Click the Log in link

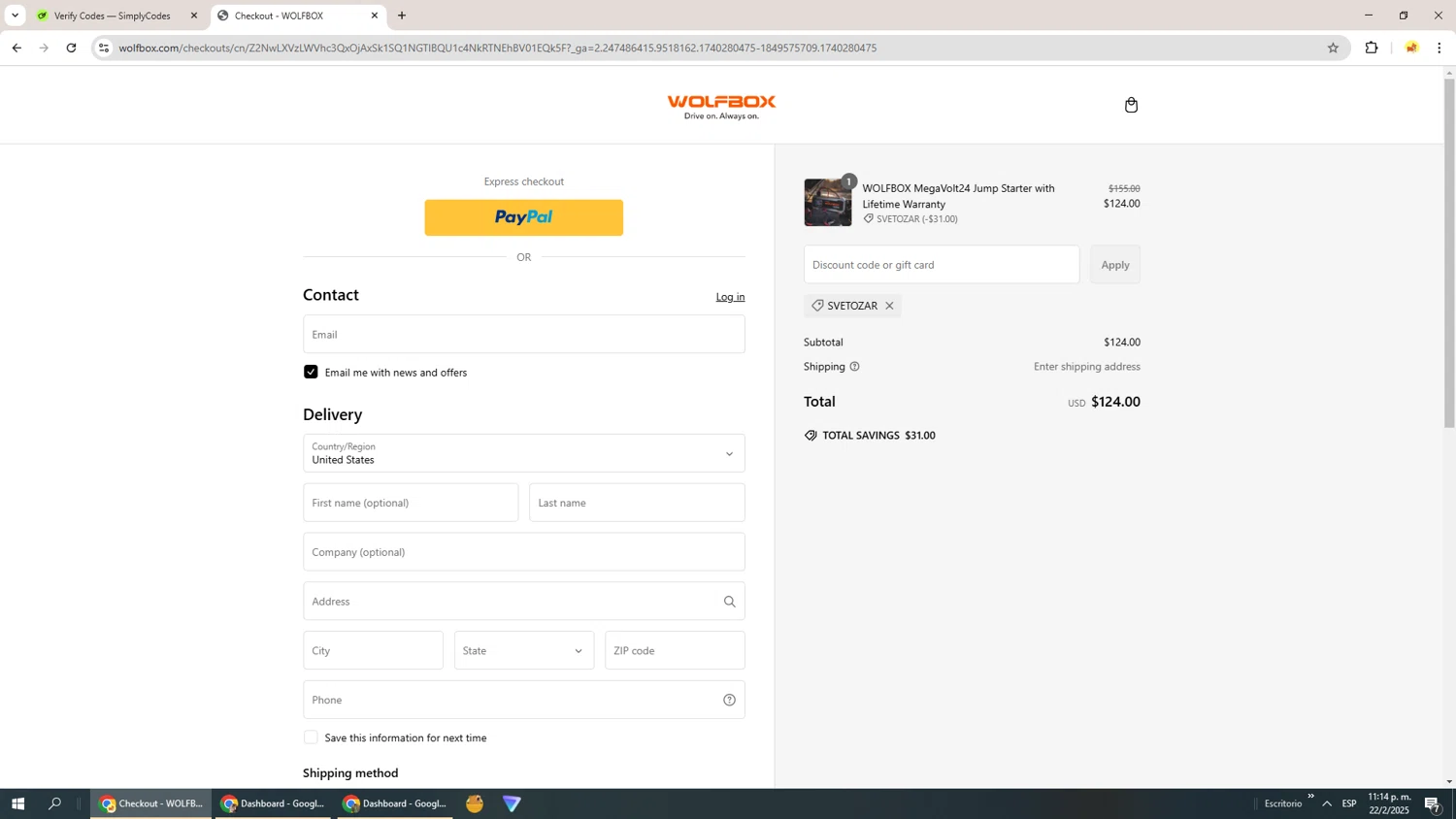coord(730,297)
